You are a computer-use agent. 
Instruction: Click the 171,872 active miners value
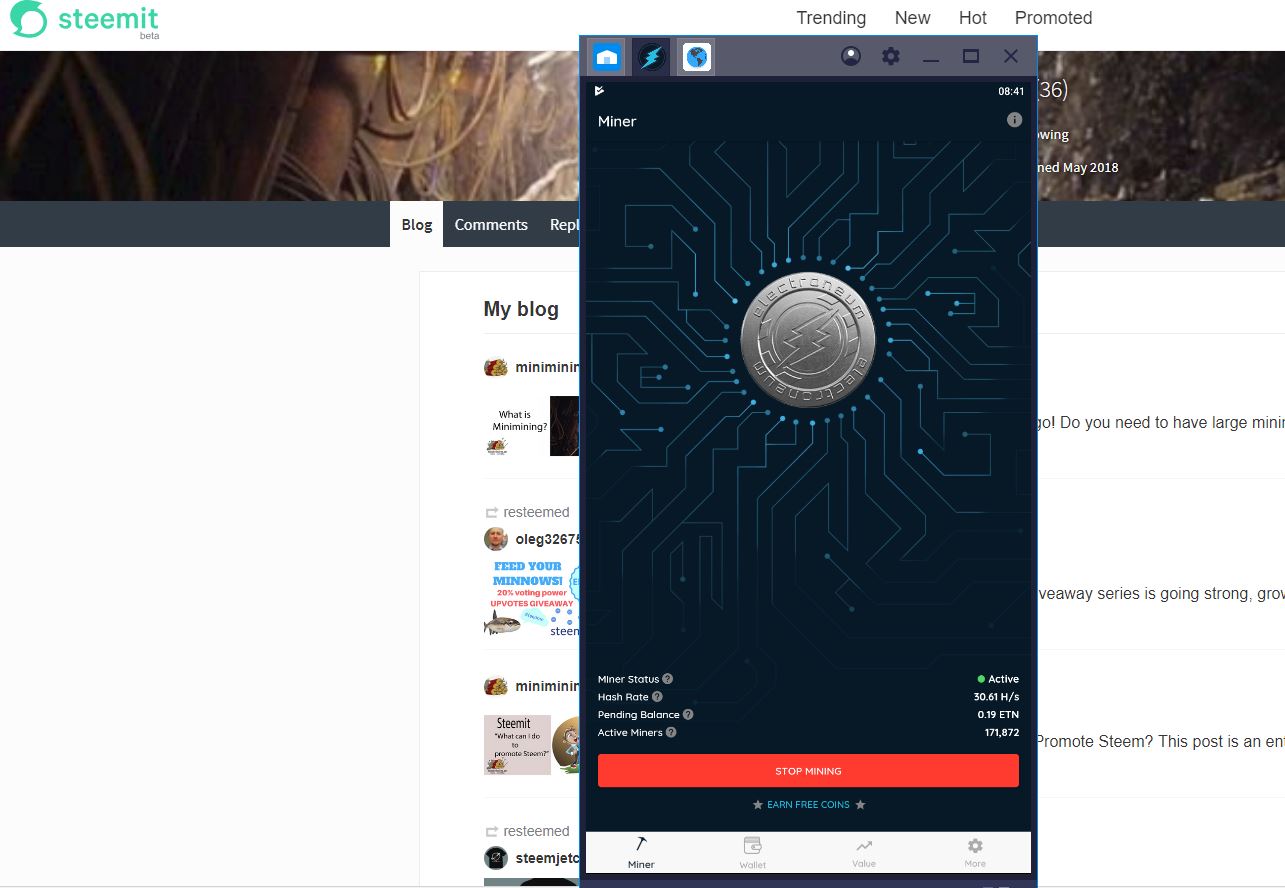[1002, 733]
